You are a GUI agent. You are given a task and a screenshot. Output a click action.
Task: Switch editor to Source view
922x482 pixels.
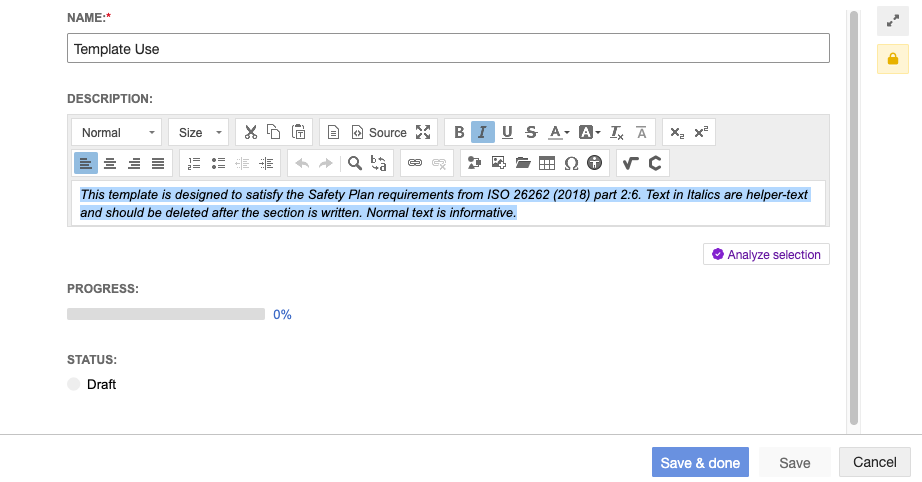click(x=379, y=132)
